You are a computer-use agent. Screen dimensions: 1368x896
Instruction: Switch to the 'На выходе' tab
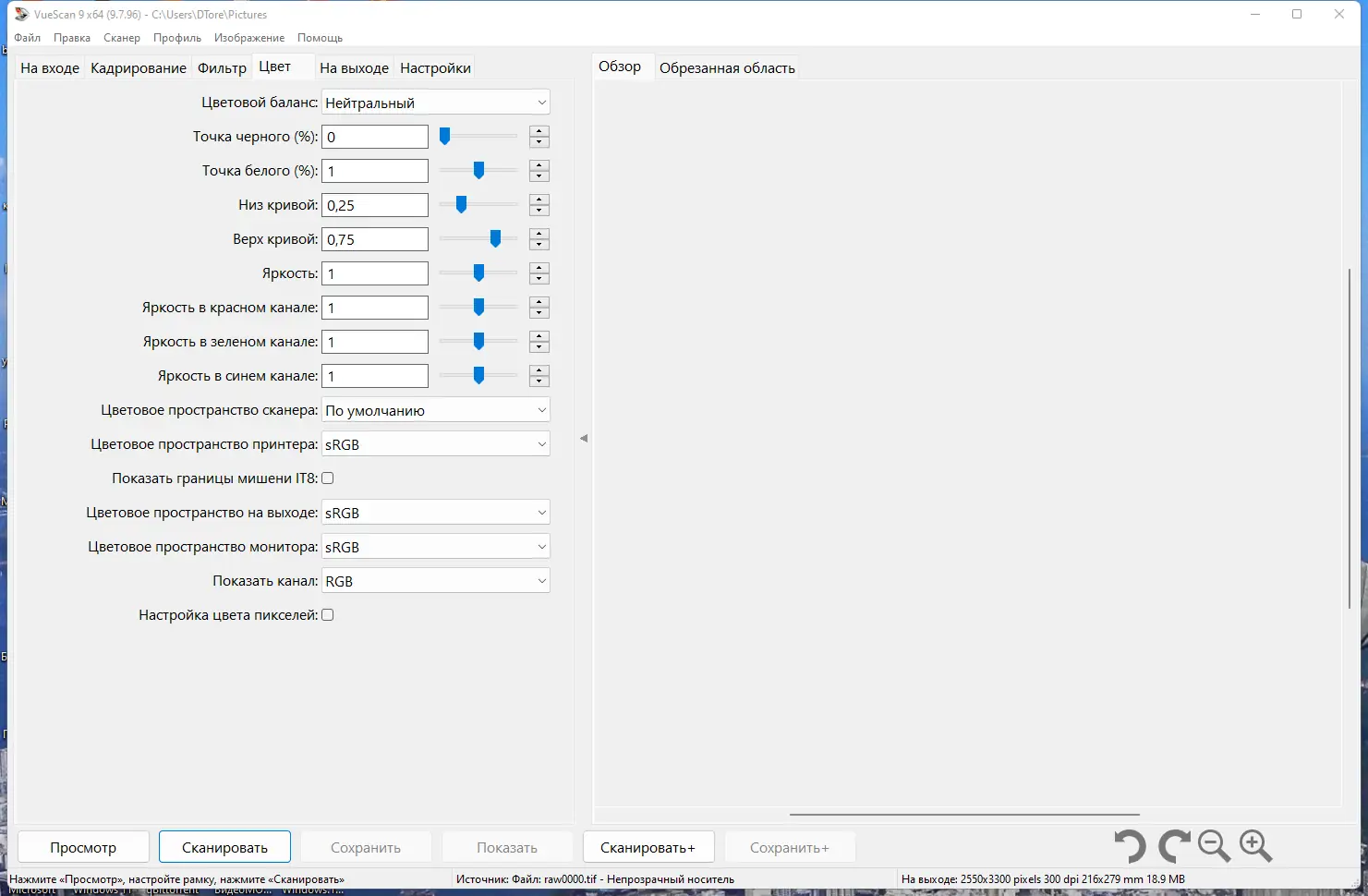coord(355,68)
